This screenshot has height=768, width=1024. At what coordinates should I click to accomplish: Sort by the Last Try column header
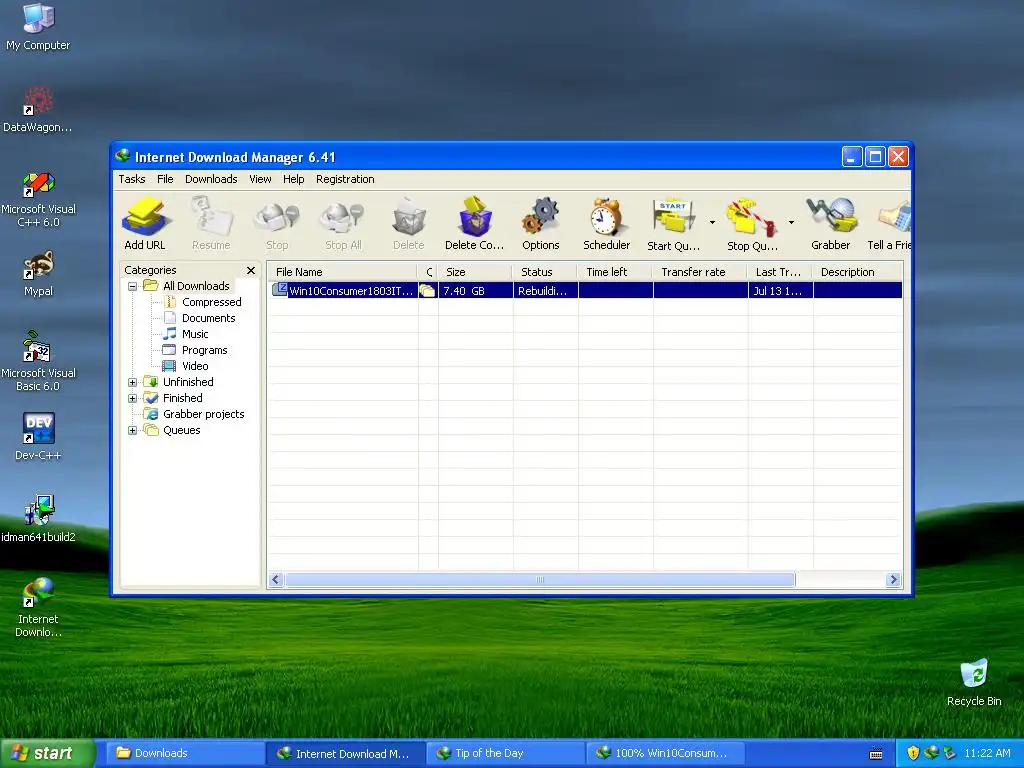(x=780, y=272)
